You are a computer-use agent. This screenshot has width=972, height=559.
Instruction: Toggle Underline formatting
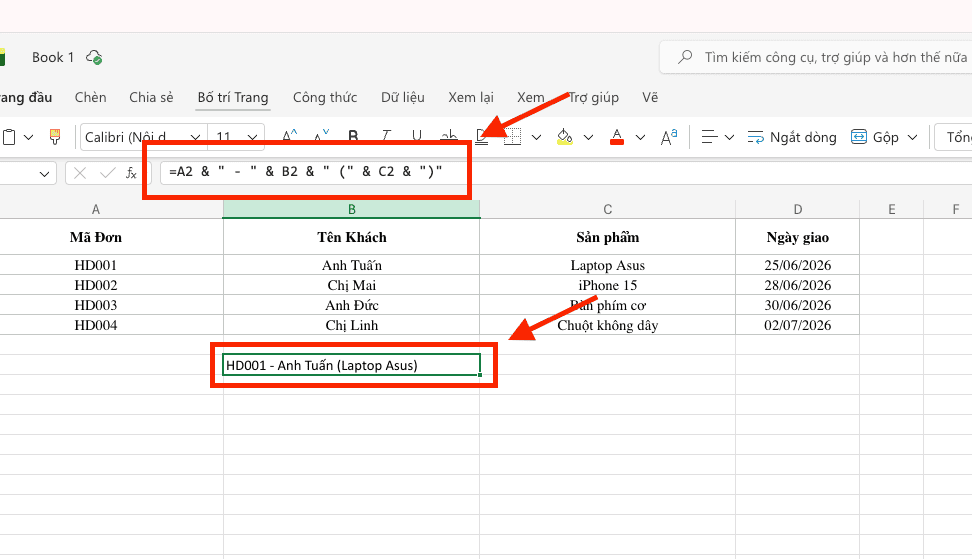pyautogui.click(x=417, y=137)
